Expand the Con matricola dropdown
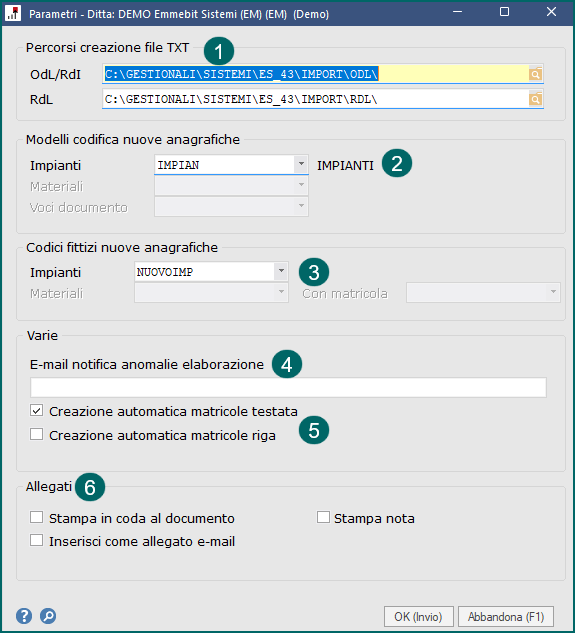 (553, 292)
